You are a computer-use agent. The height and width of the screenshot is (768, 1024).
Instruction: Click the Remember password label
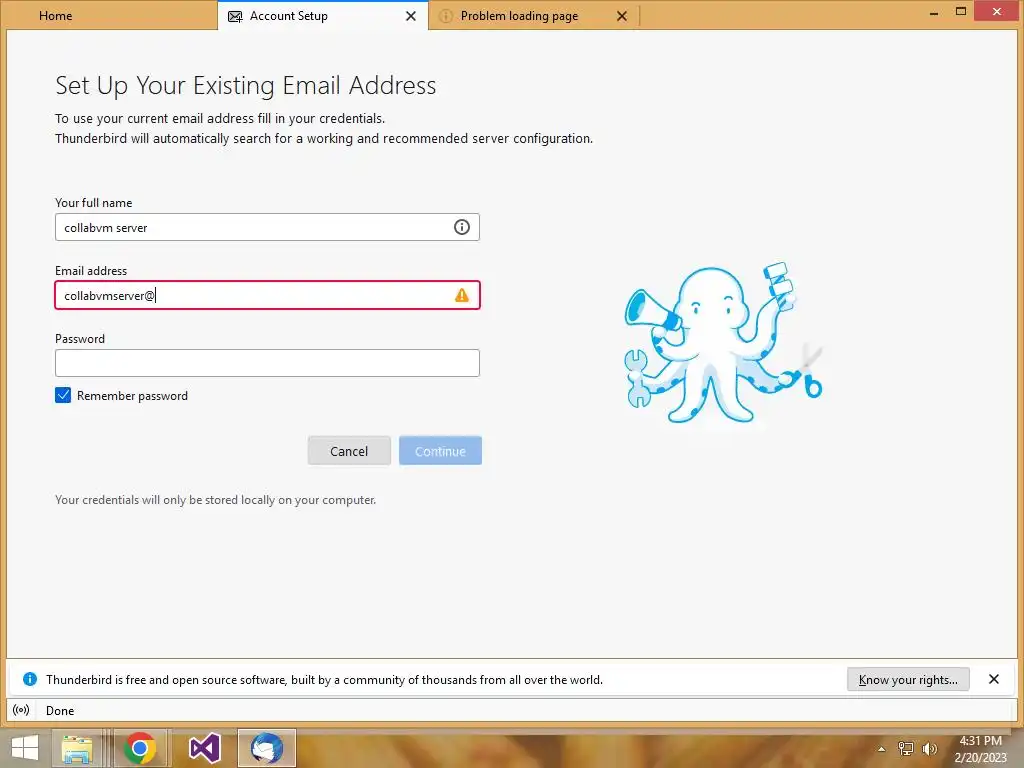pyautogui.click(x=132, y=396)
